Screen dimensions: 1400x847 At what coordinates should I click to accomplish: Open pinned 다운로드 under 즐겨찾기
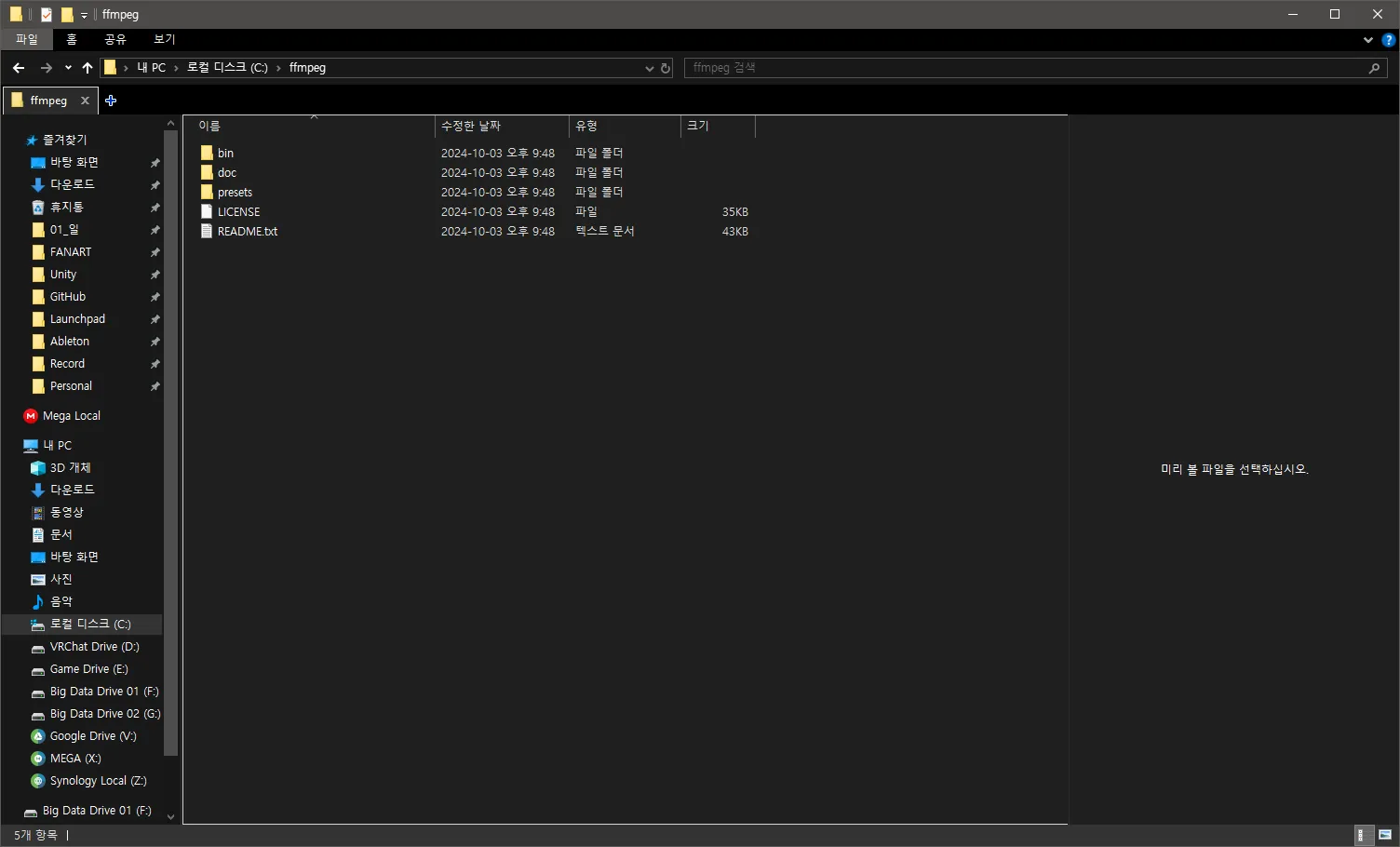pyautogui.click(x=73, y=184)
